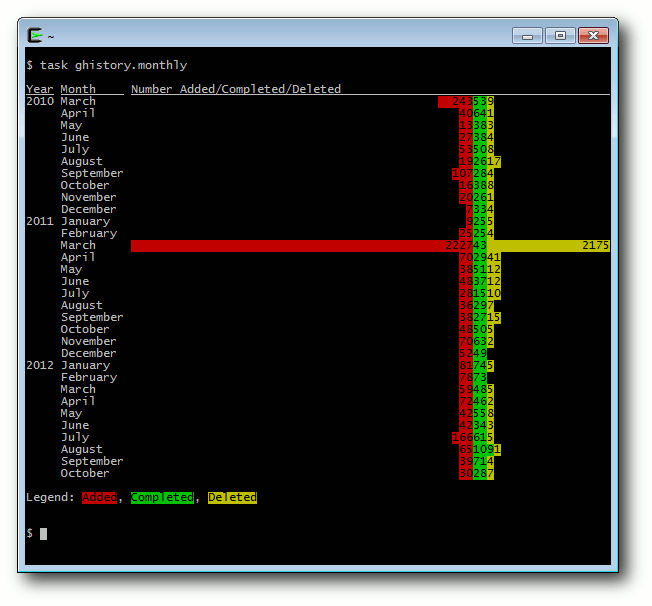Viewport: 652px width, 606px height.
Task: Select the last October row's month label
Action: click(85, 473)
